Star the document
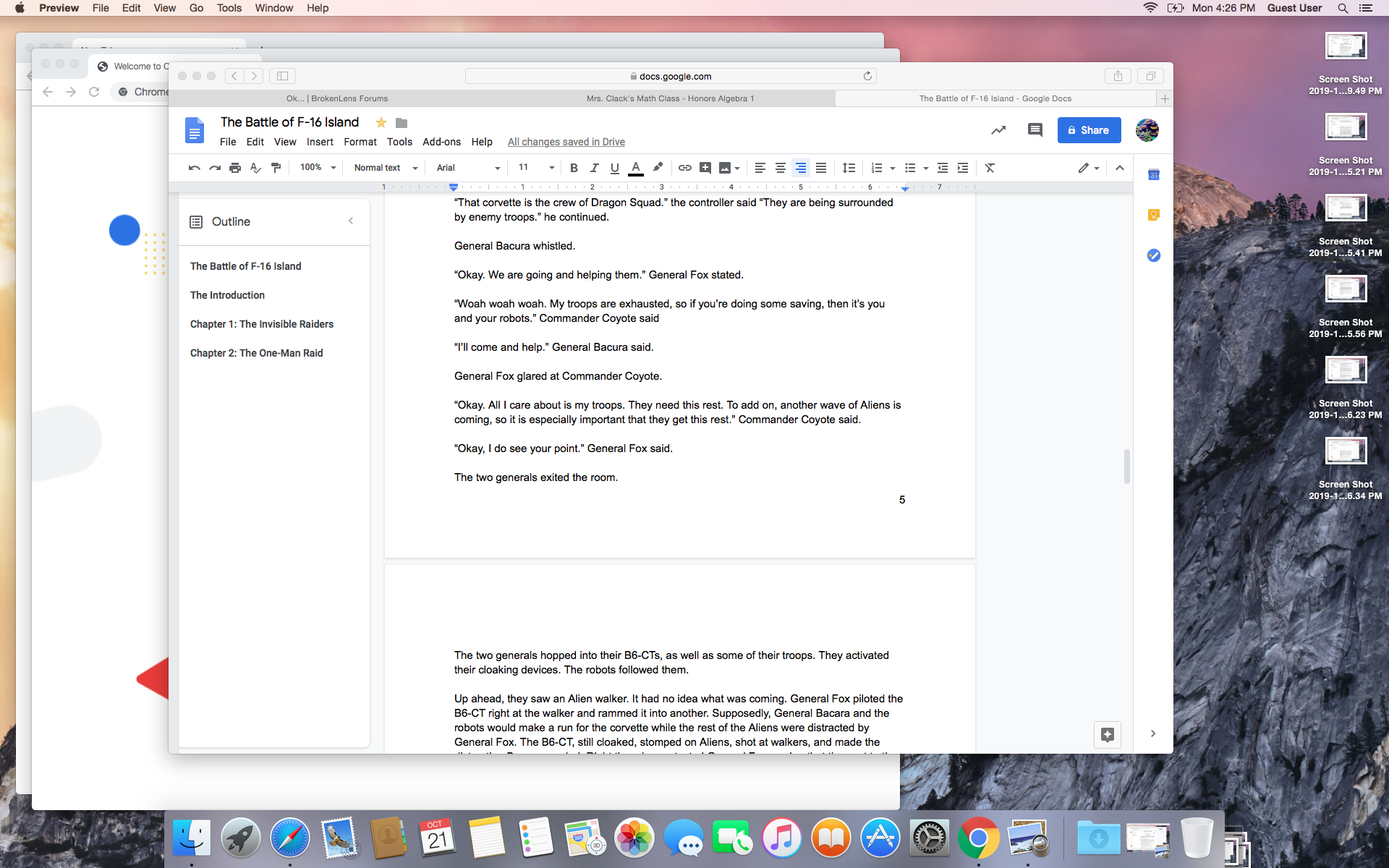Viewport: 1389px width, 868px height. [x=381, y=123]
